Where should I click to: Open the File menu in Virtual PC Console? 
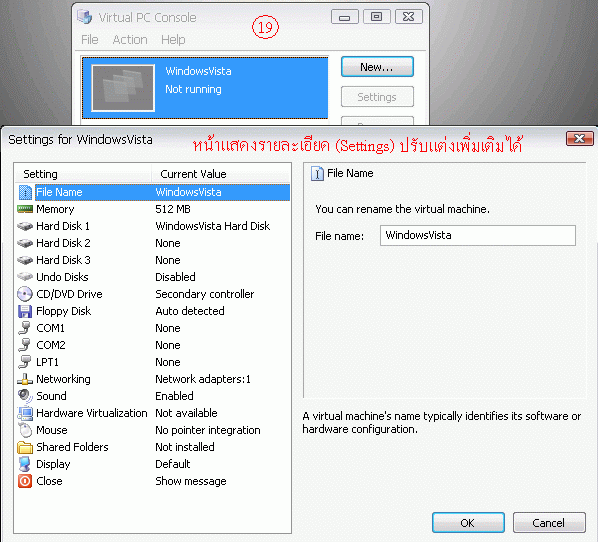[90, 40]
